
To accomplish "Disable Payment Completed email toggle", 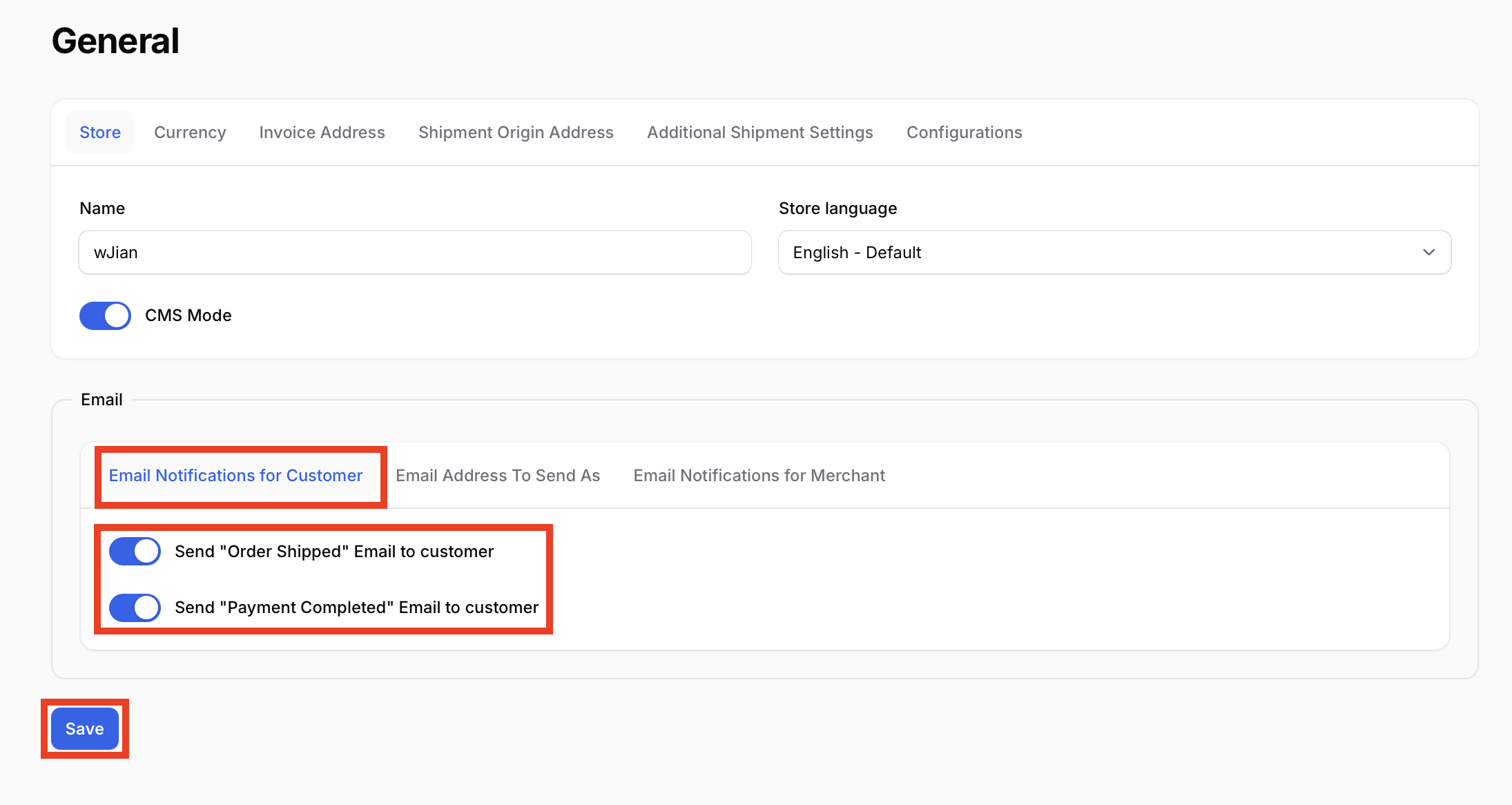I will 135,608.
